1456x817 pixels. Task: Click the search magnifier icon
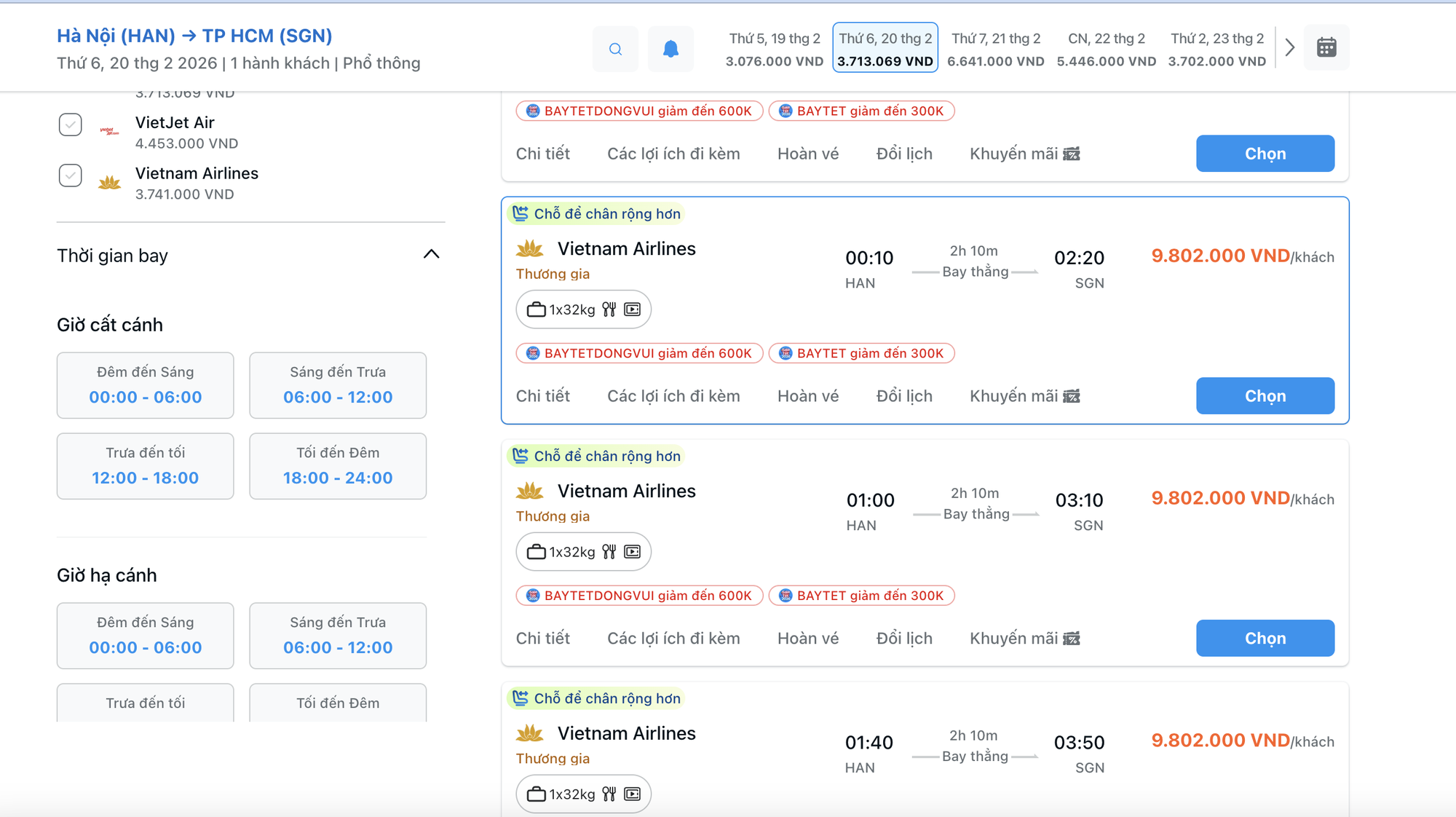[x=615, y=49]
